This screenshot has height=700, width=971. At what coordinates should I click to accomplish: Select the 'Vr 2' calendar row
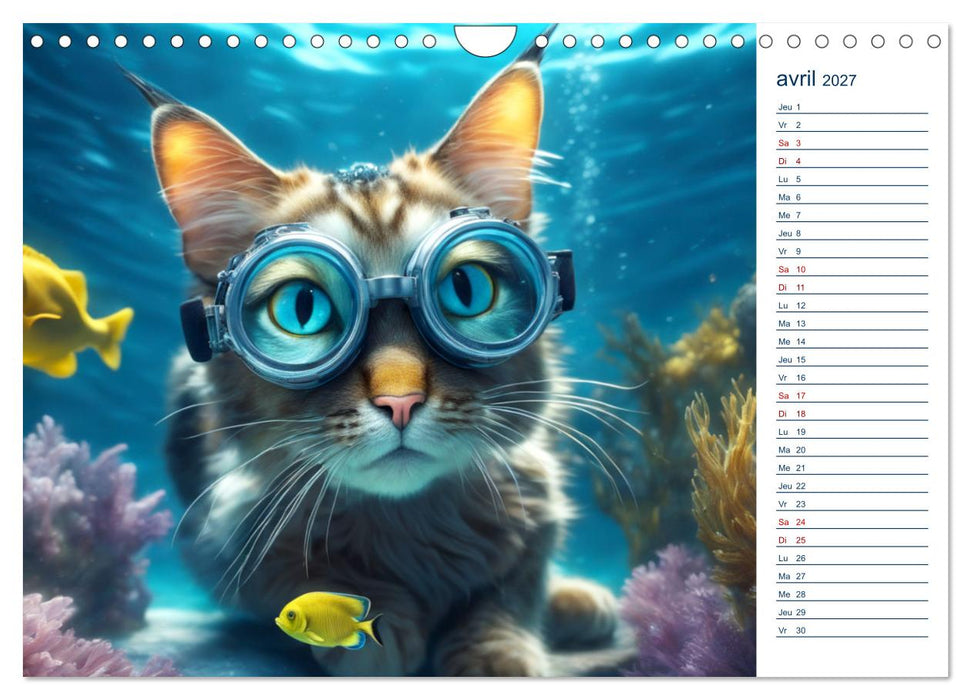[x=851, y=125]
